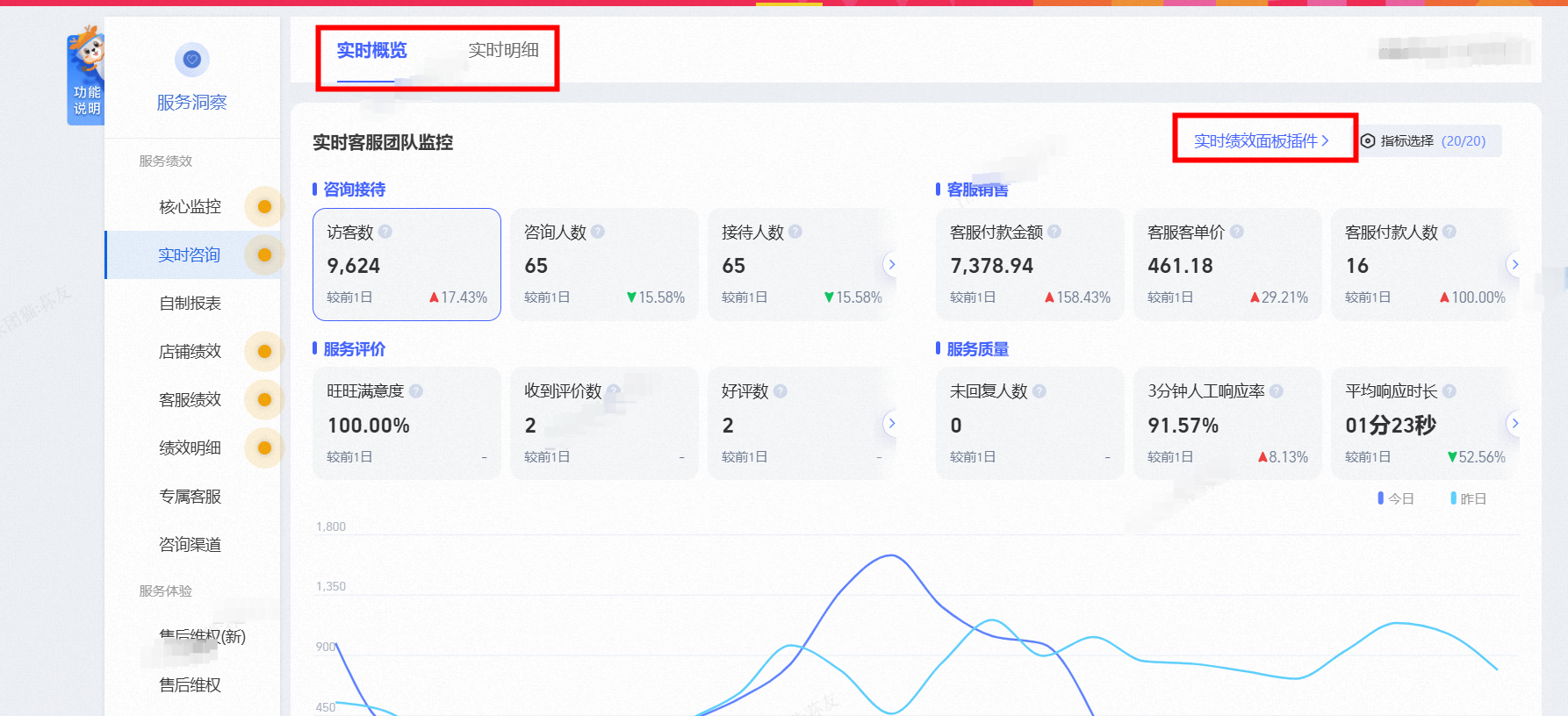
Task: Open the 实时绩效面板插件 link
Action: pyautogui.click(x=1262, y=141)
